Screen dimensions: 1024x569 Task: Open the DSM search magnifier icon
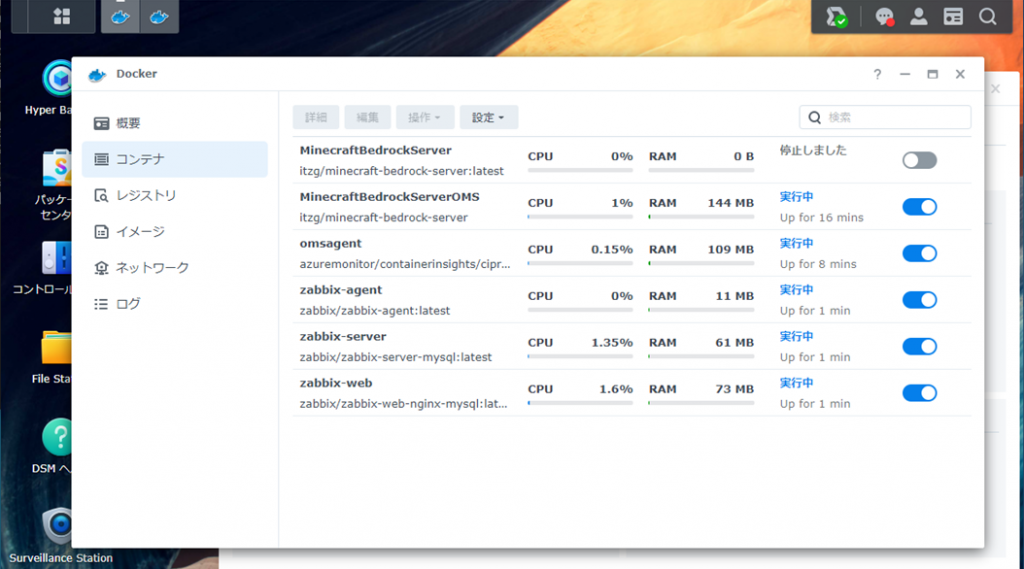pyautogui.click(x=988, y=16)
